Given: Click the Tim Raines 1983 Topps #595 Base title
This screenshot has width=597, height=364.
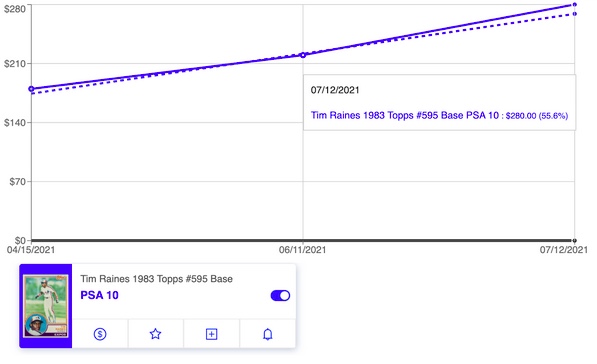Looking at the screenshot, I should click(x=156, y=279).
